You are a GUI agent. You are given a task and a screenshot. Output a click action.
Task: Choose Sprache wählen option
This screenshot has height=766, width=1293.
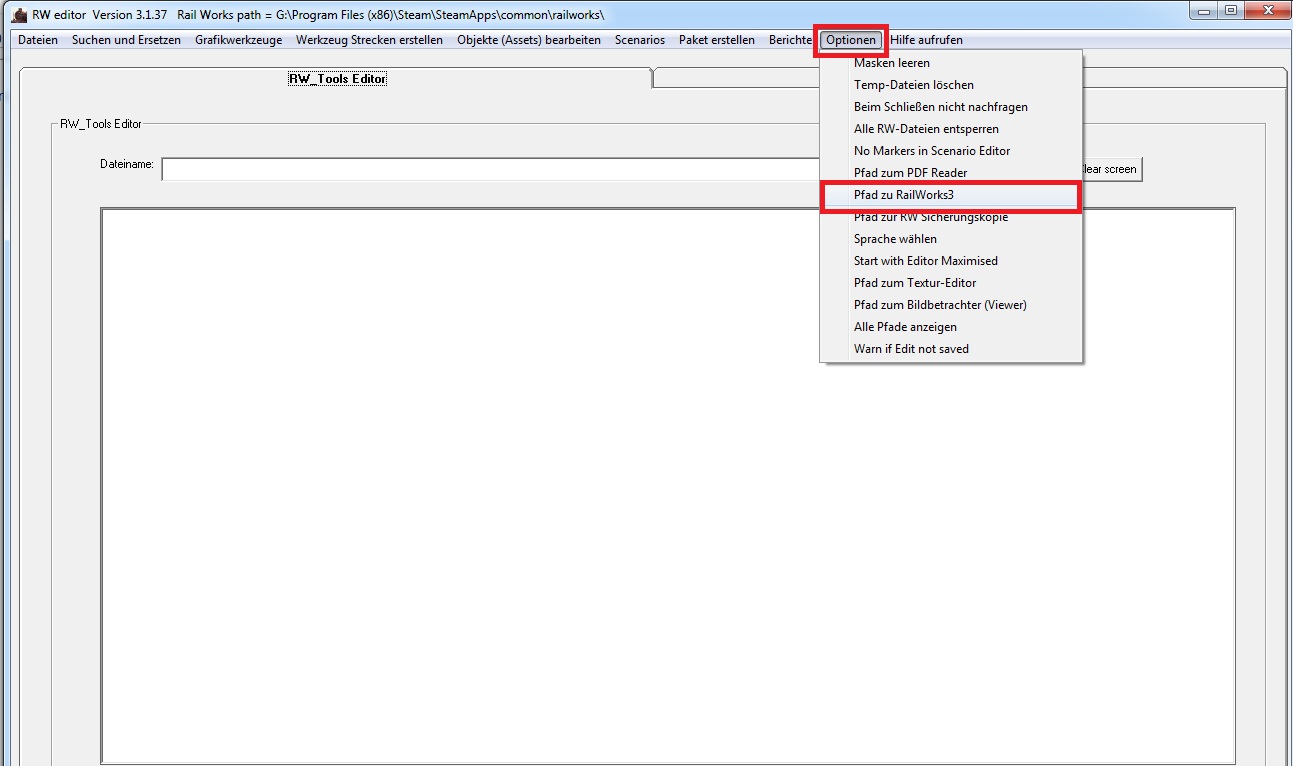(x=951, y=239)
